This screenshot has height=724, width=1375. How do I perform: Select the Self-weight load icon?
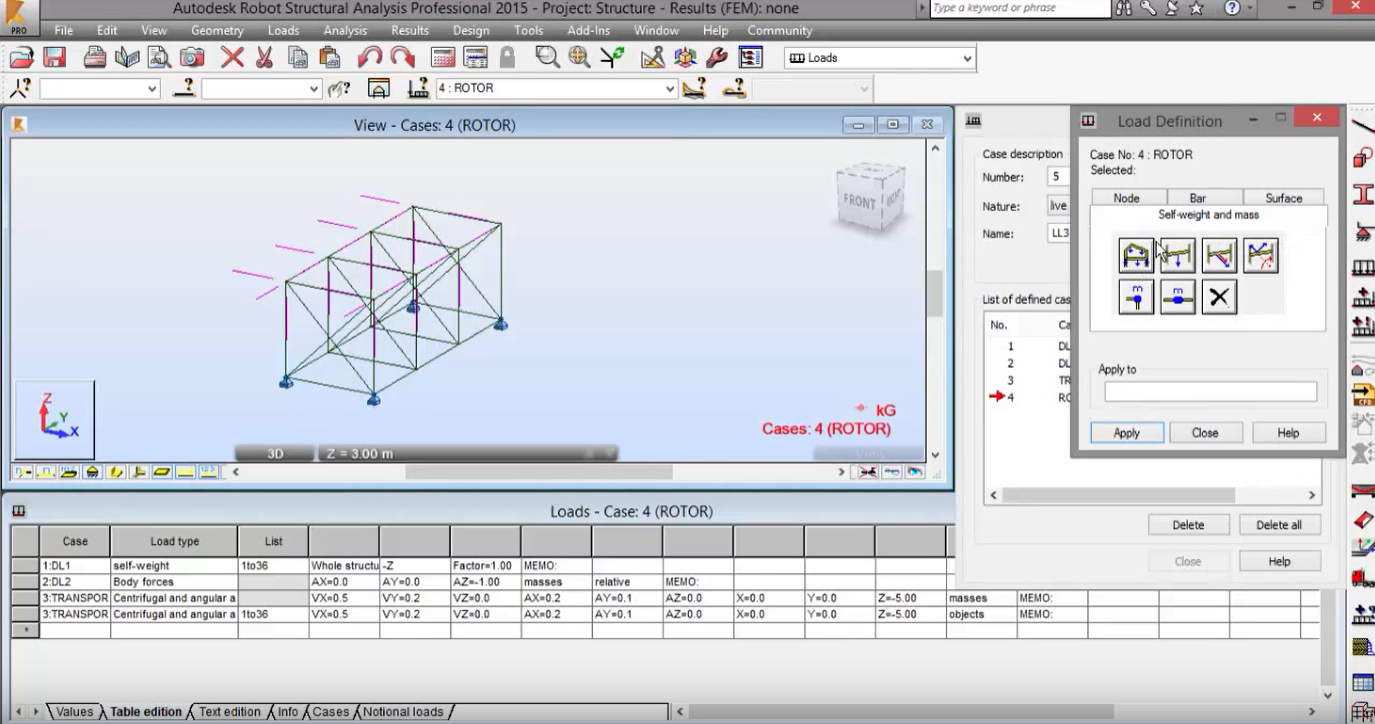tap(1136, 256)
